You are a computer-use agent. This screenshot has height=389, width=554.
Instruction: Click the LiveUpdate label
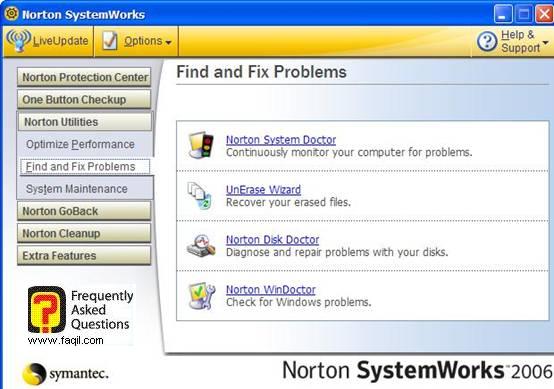click(x=60, y=41)
